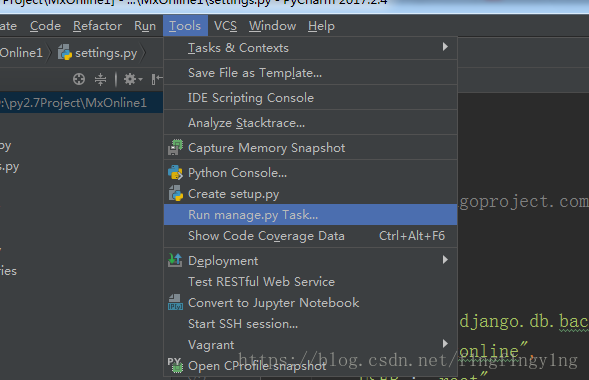
Task: Select Show Code Coverage Data
Action: coord(310,236)
